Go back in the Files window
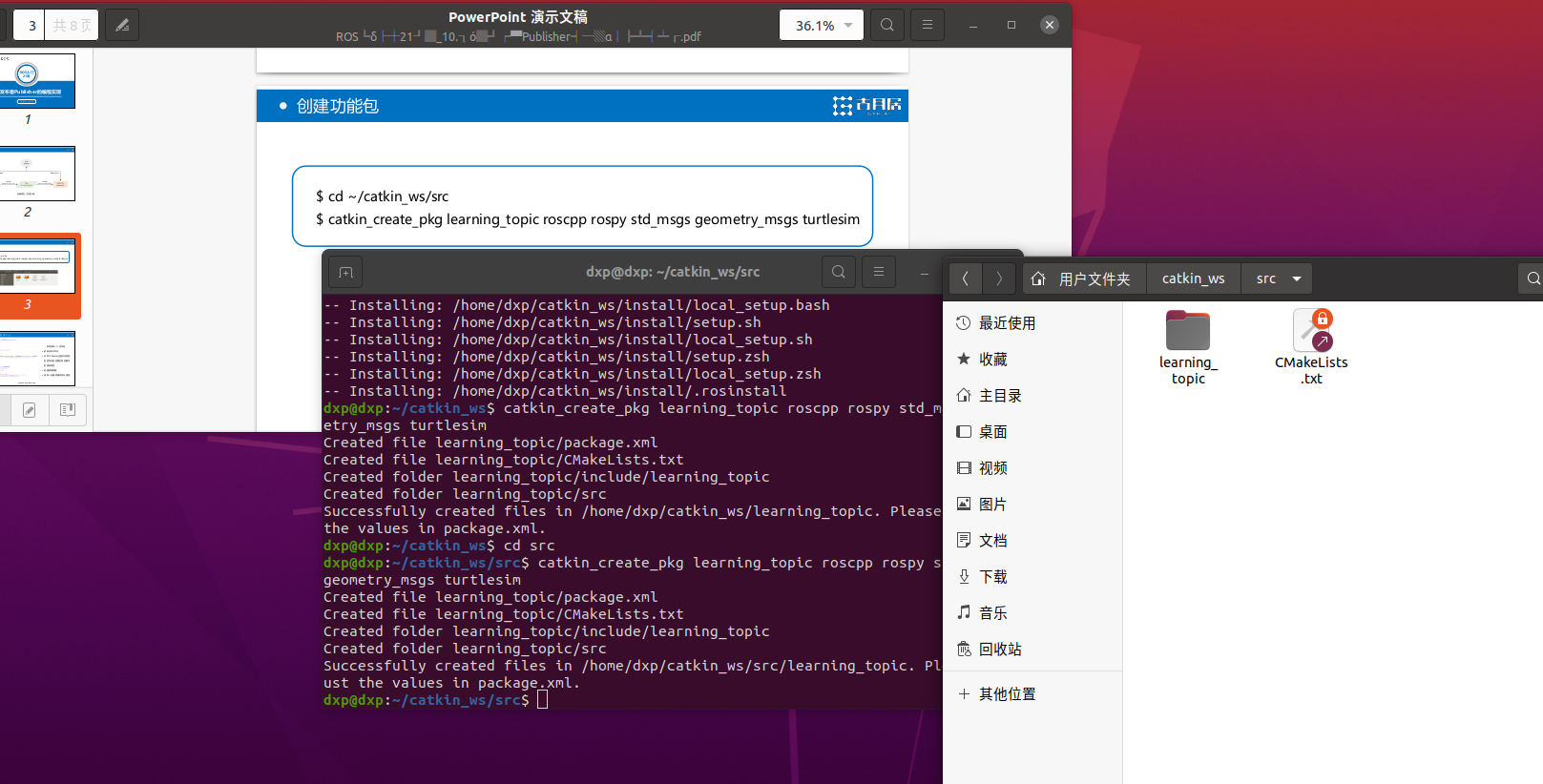The height and width of the screenshot is (784, 1543). [x=966, y=279]
